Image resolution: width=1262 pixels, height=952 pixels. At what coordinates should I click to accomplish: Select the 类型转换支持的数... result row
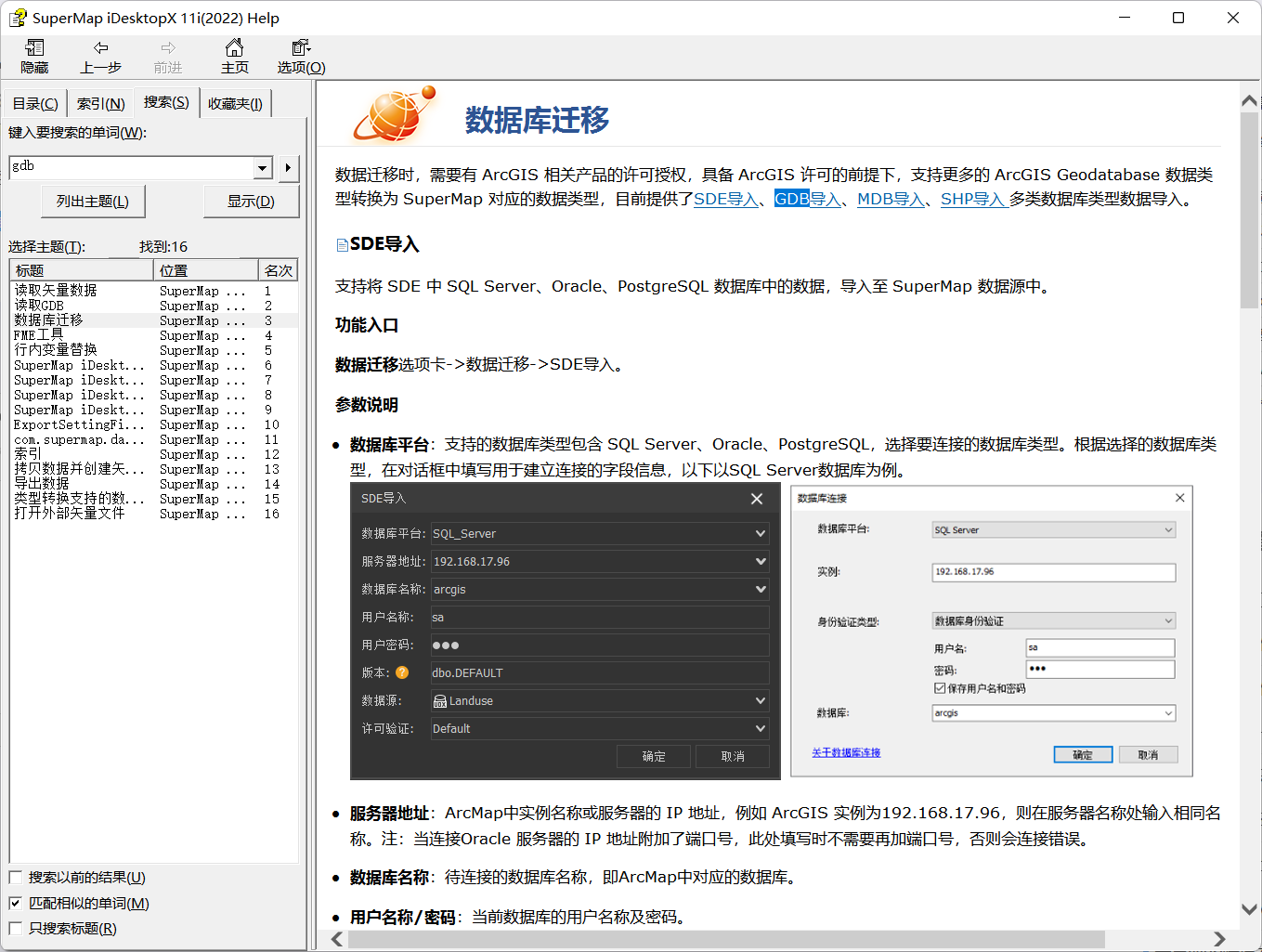click(x=154, y=499)
